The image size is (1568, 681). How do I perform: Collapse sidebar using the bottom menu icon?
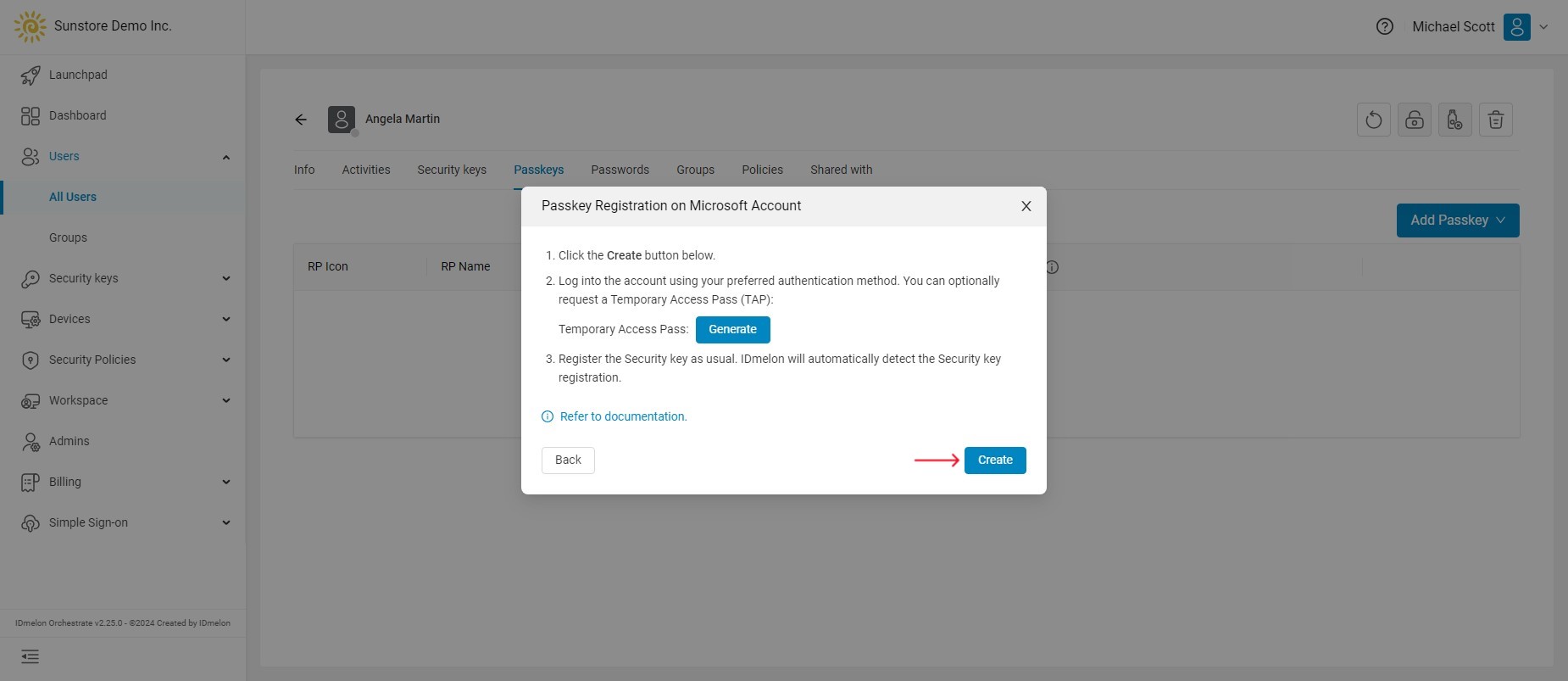pos(31,656)
